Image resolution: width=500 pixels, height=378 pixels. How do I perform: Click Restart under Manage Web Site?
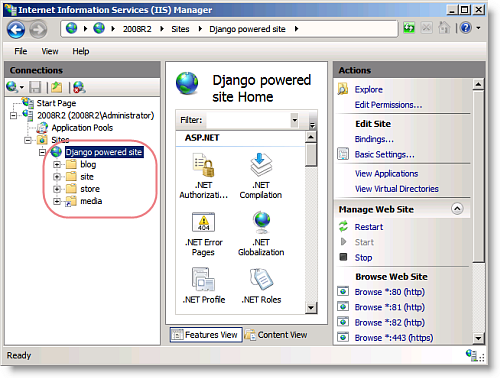tap(369, 227)
